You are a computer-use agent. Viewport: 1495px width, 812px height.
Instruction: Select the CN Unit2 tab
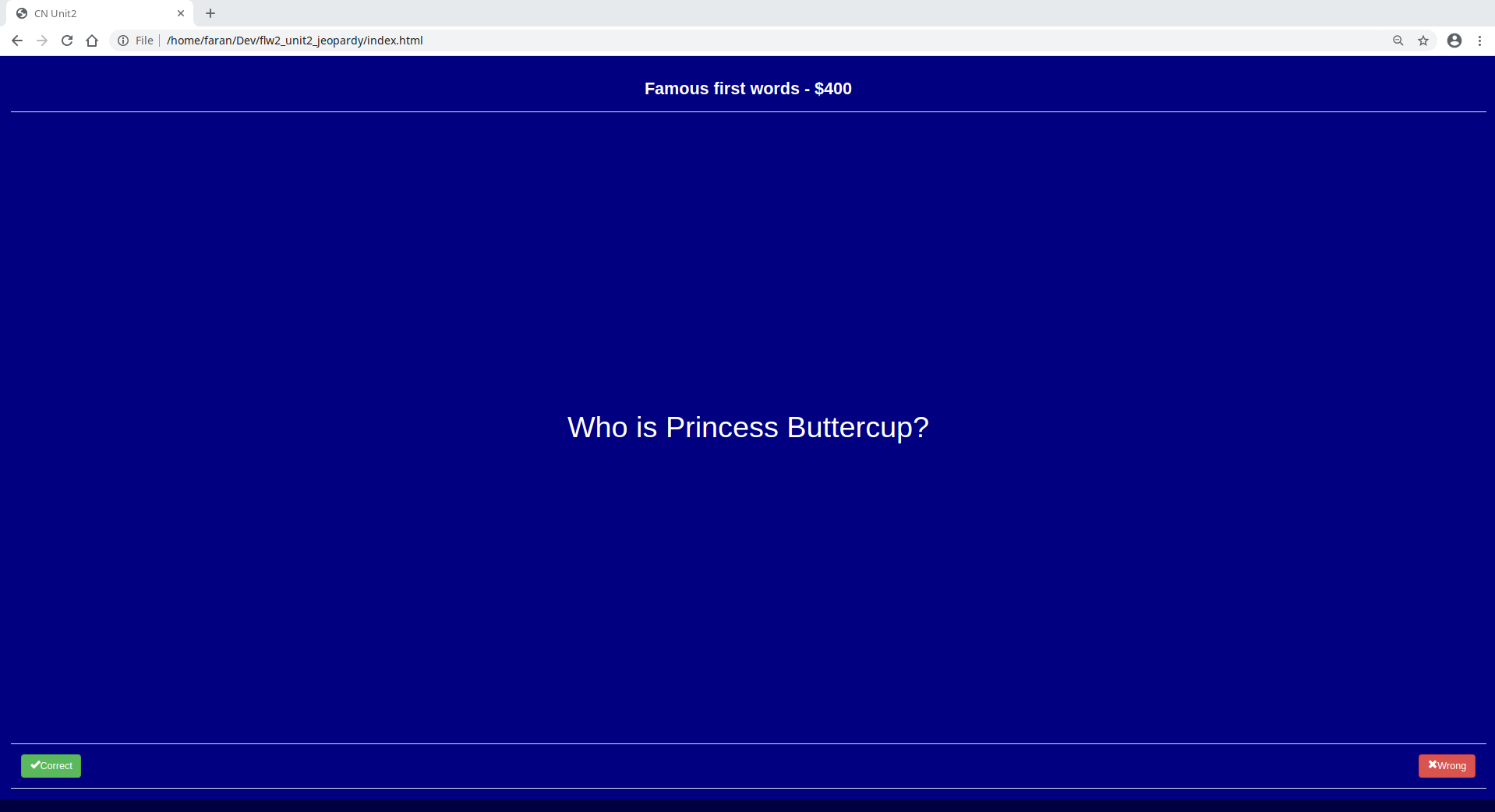click(100, 13)
